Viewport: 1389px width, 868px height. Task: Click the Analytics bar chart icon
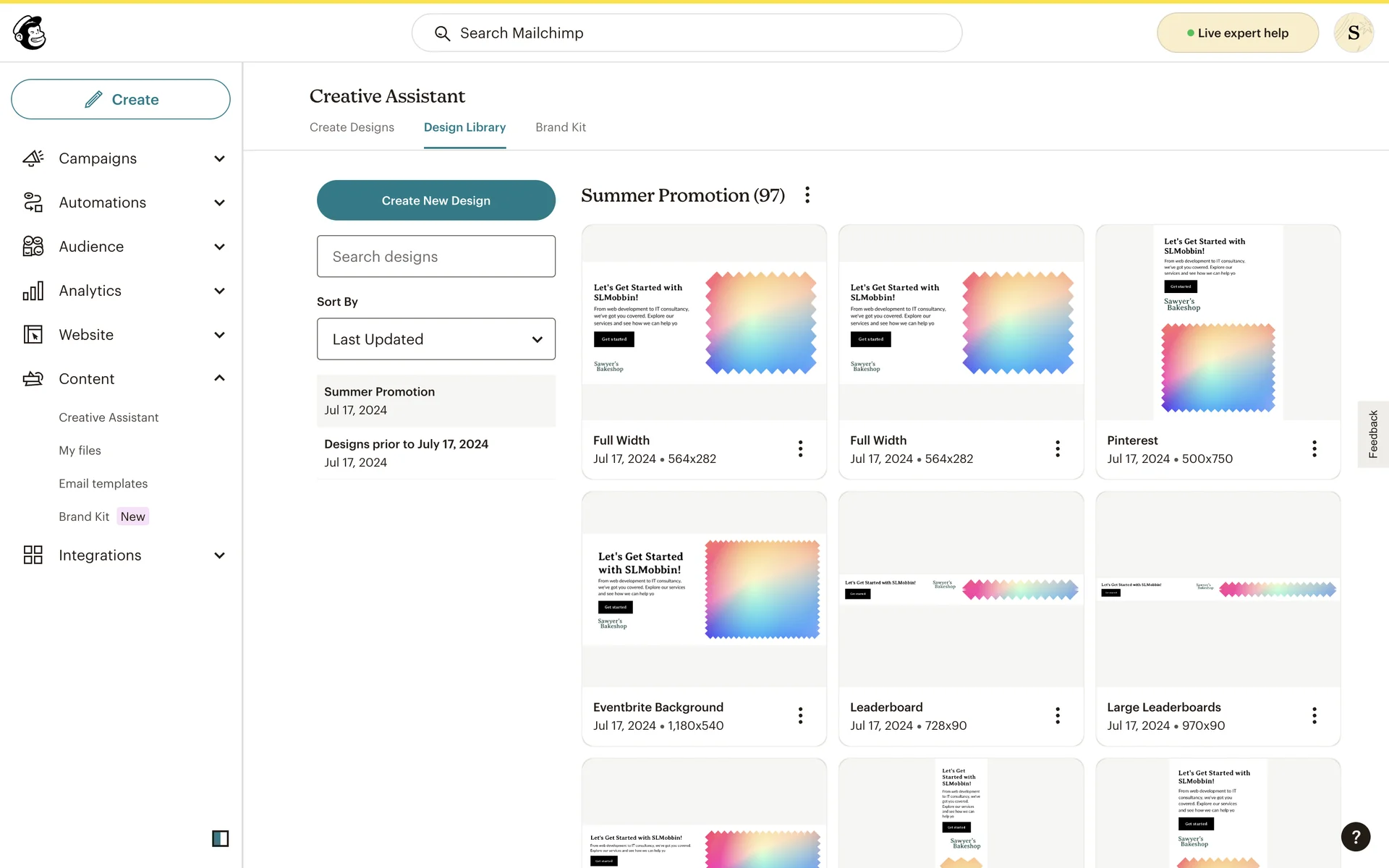click(33, 291)
